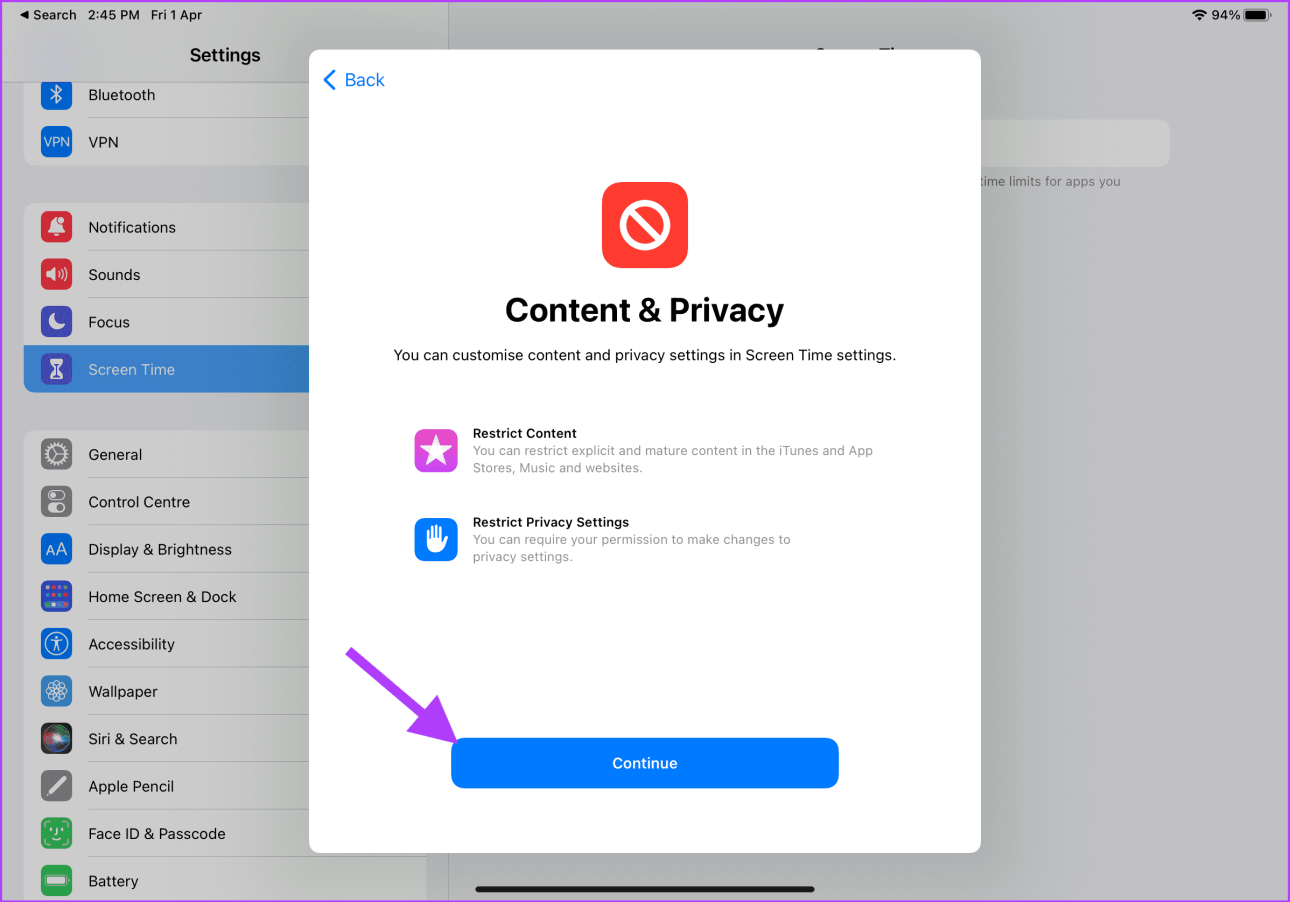Open Focus moon icon
The width and height of the screenshot is (1290, 902).
pos(57,322)
